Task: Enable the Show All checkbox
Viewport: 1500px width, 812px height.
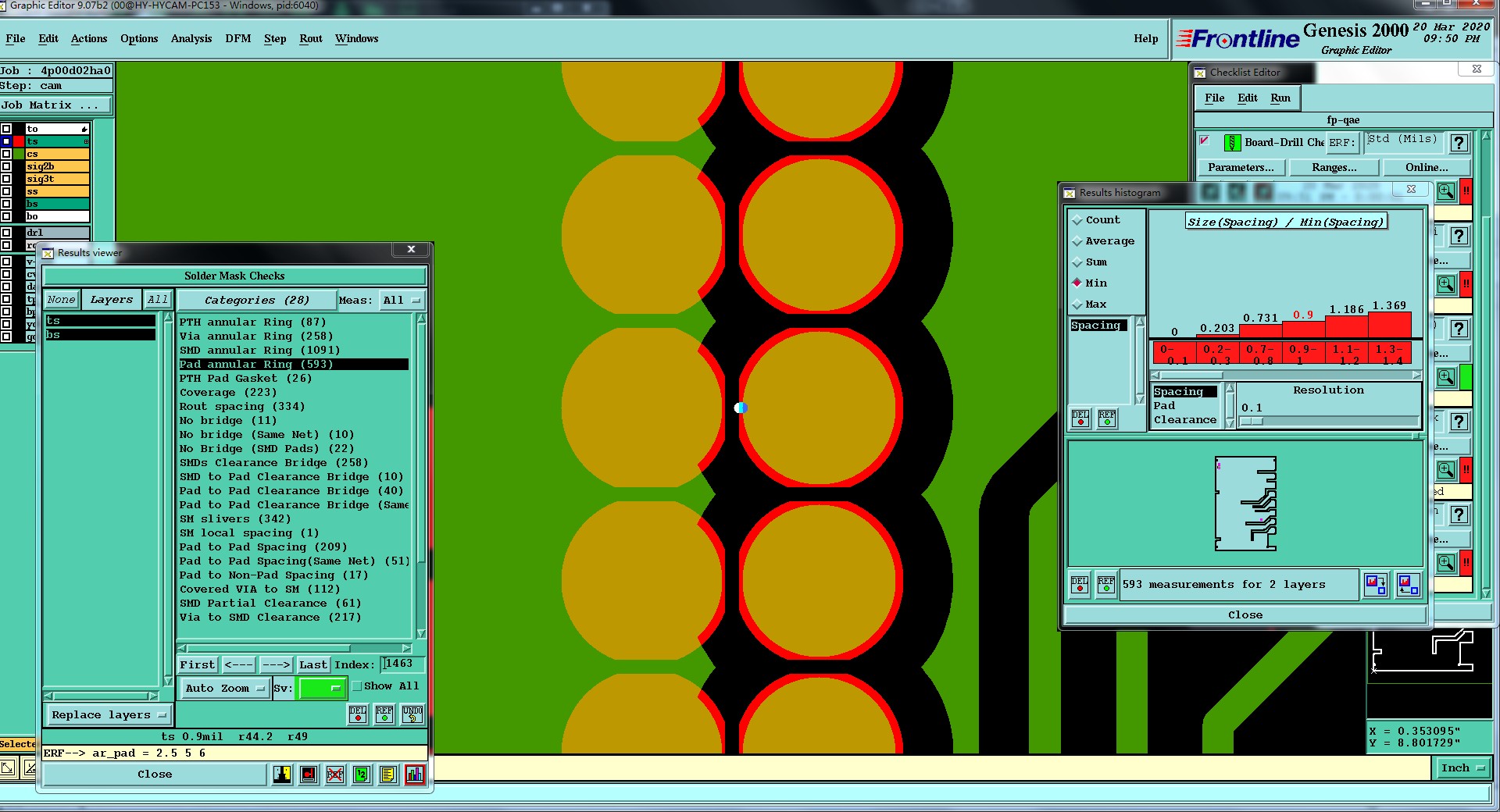Action: (357, 686)
